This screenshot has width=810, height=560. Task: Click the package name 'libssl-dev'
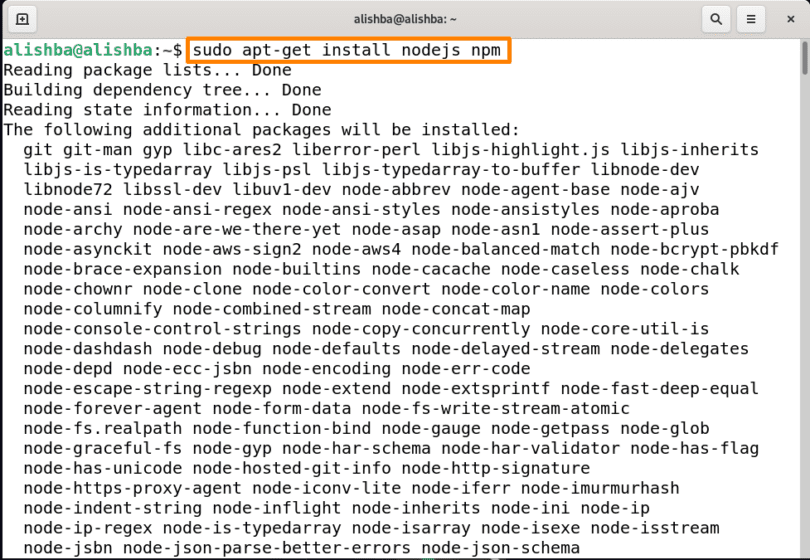(x=172, y=190)
